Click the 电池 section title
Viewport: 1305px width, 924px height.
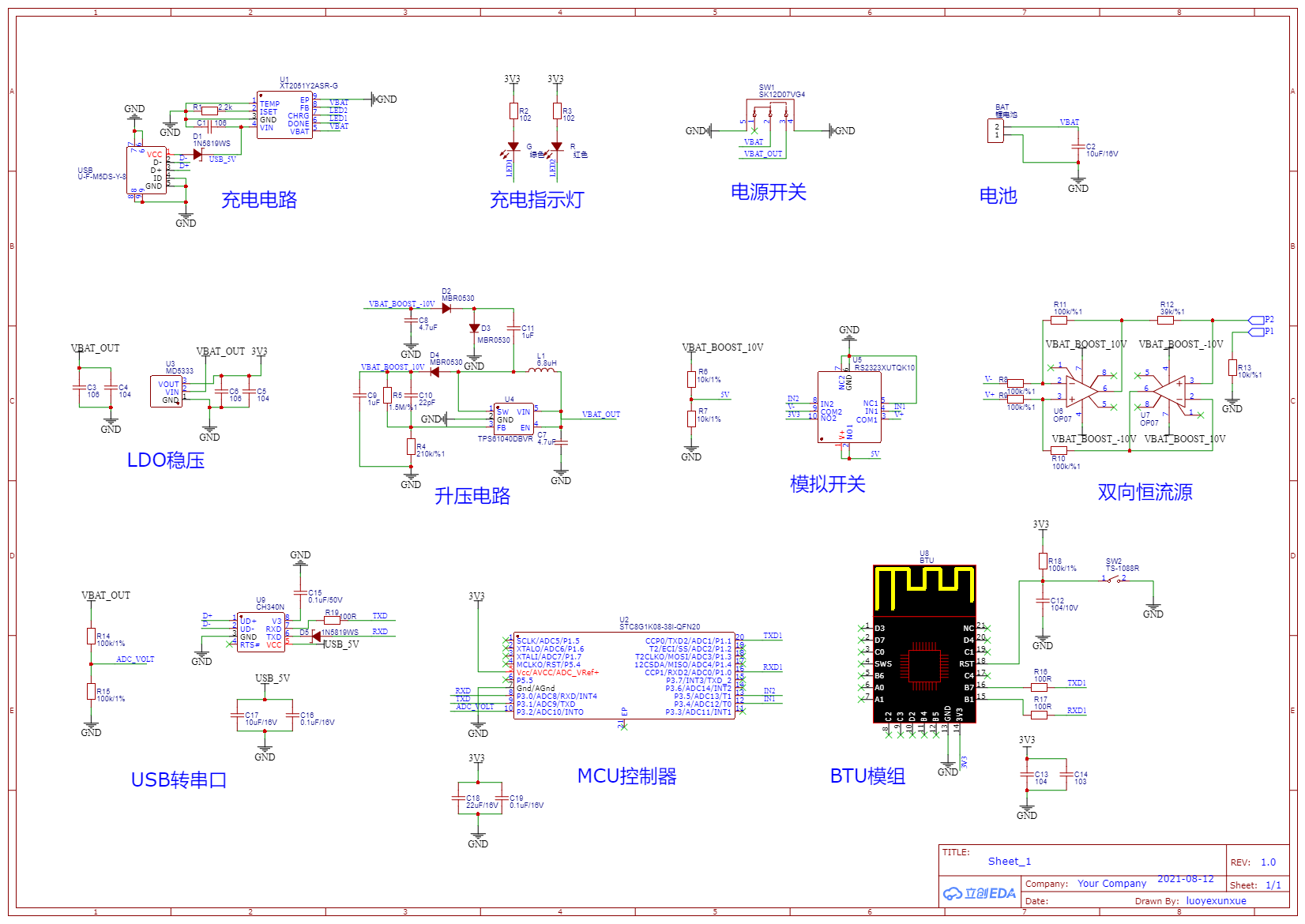[x=998, y=196]
